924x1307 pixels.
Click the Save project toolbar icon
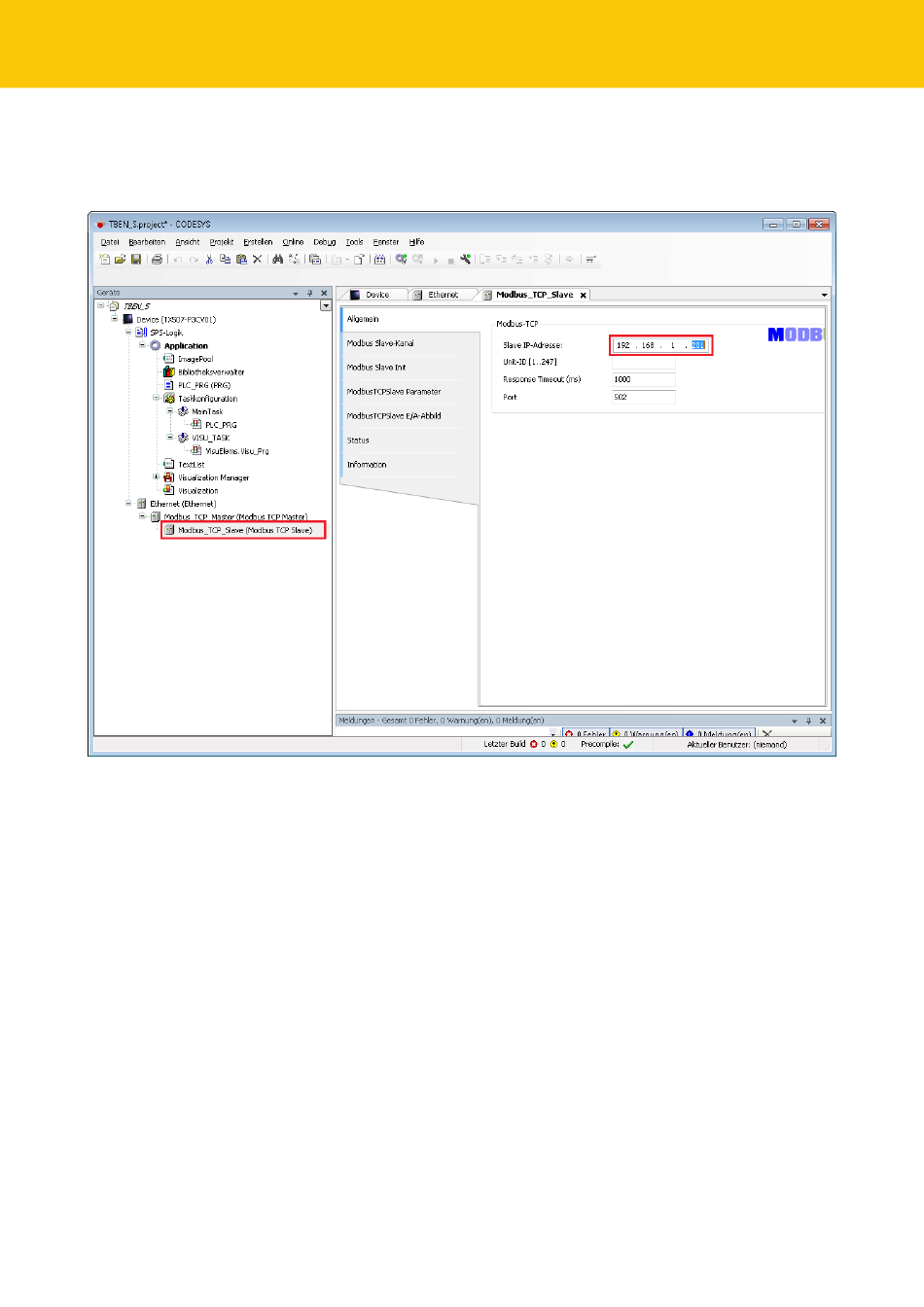tap(136, 260)
